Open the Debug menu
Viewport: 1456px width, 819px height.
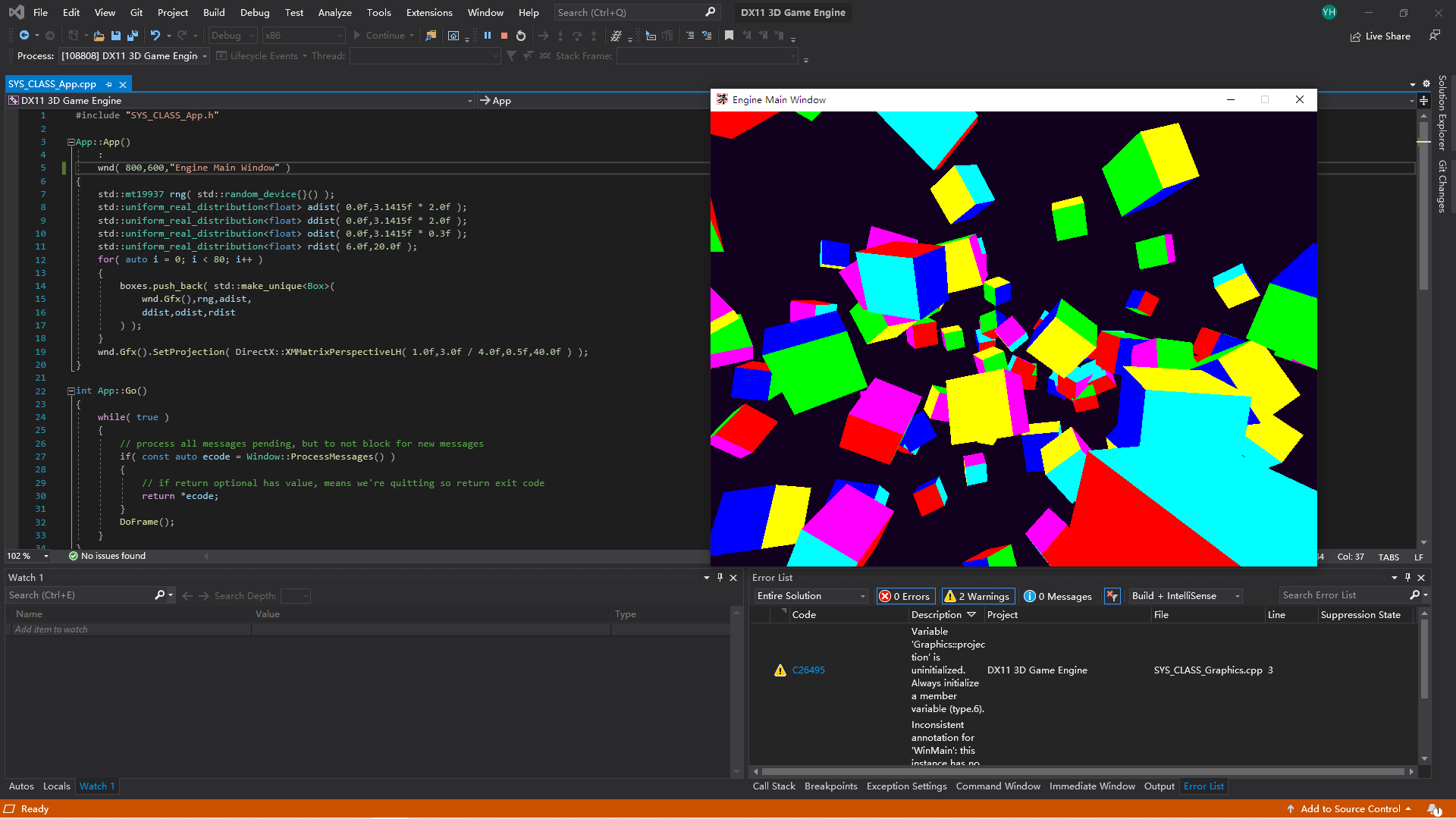tap(254, 12)
